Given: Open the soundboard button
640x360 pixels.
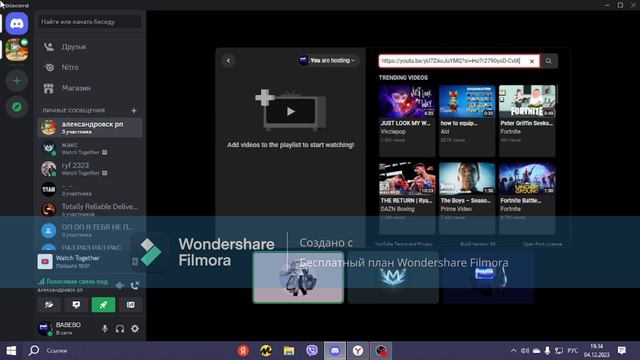Looking at the screenshot, I should point(131,304).
